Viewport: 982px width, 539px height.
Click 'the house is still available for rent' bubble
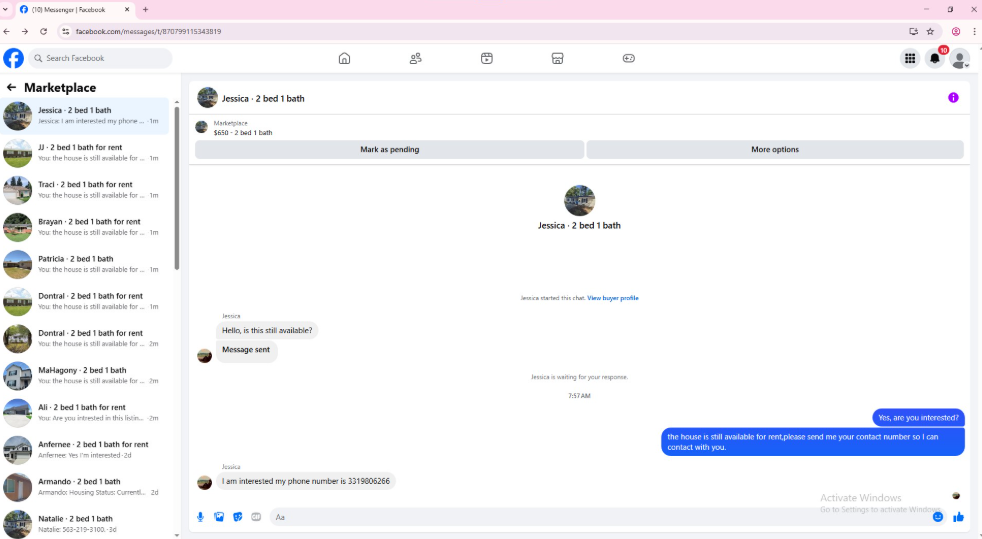[812, 442]
